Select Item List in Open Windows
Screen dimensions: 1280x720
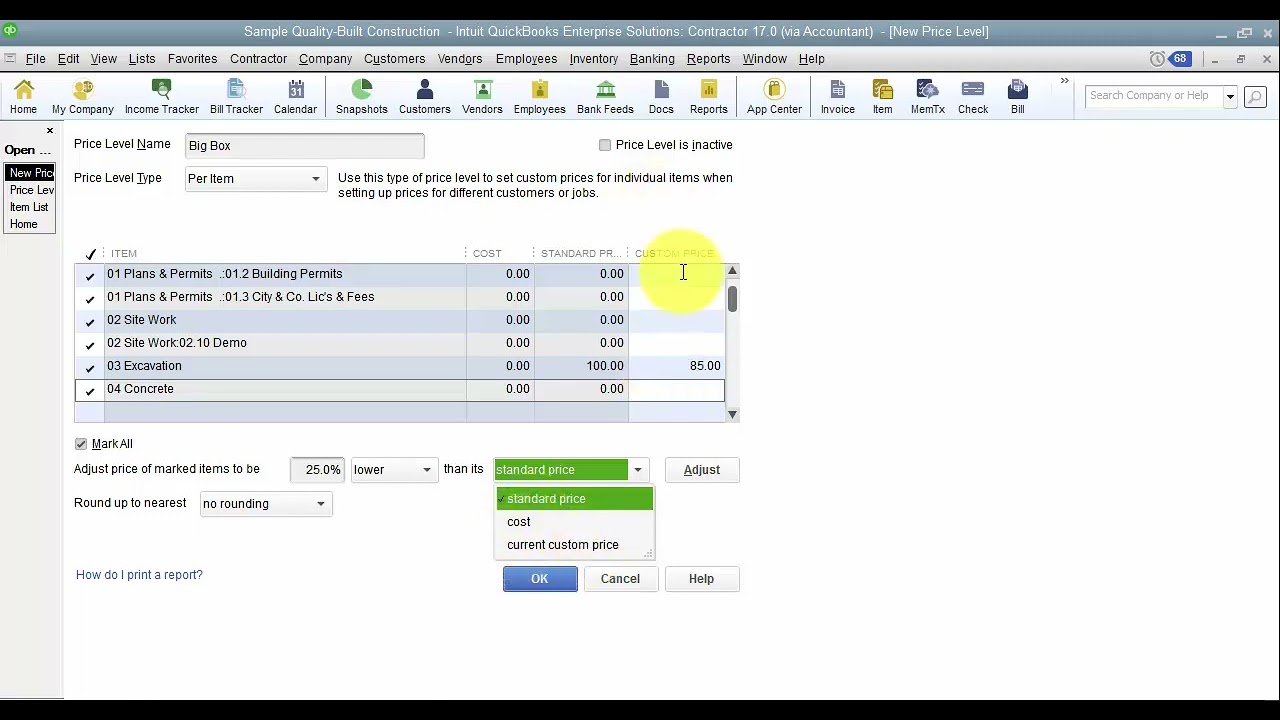[29, 207]
